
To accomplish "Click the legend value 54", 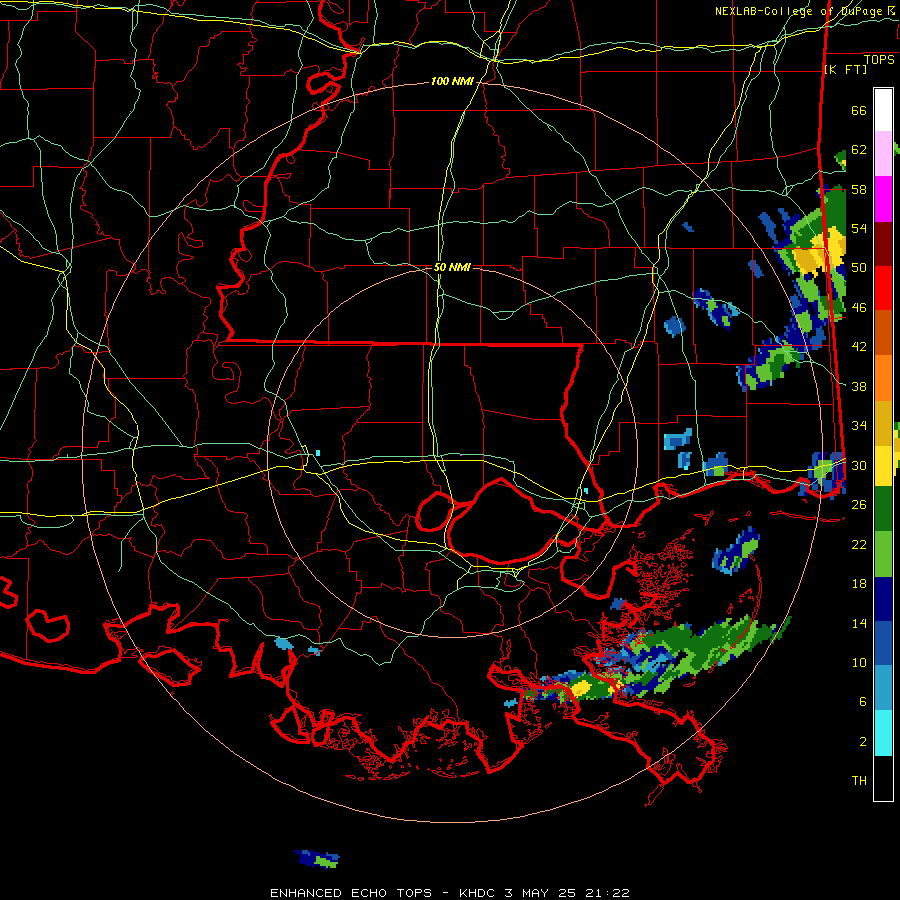I will (859, 228).
